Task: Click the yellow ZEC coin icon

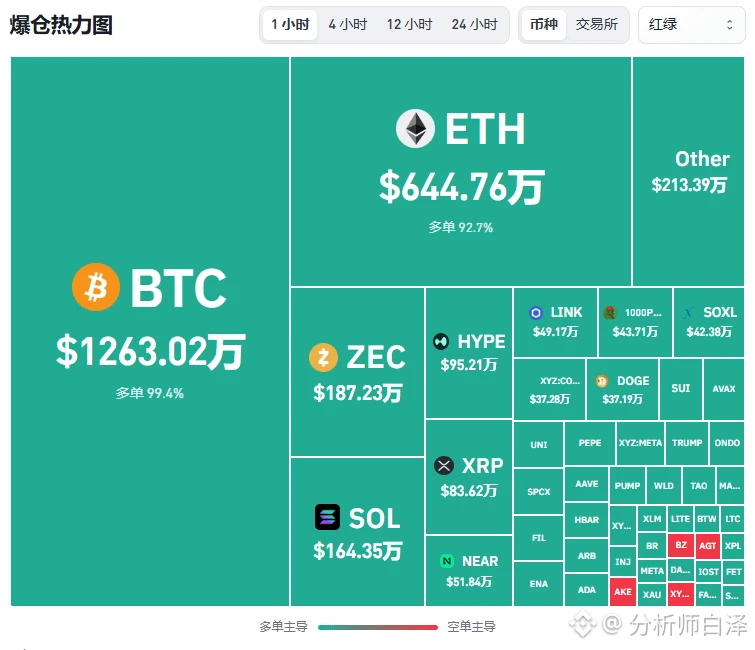Action: (323, 357)
